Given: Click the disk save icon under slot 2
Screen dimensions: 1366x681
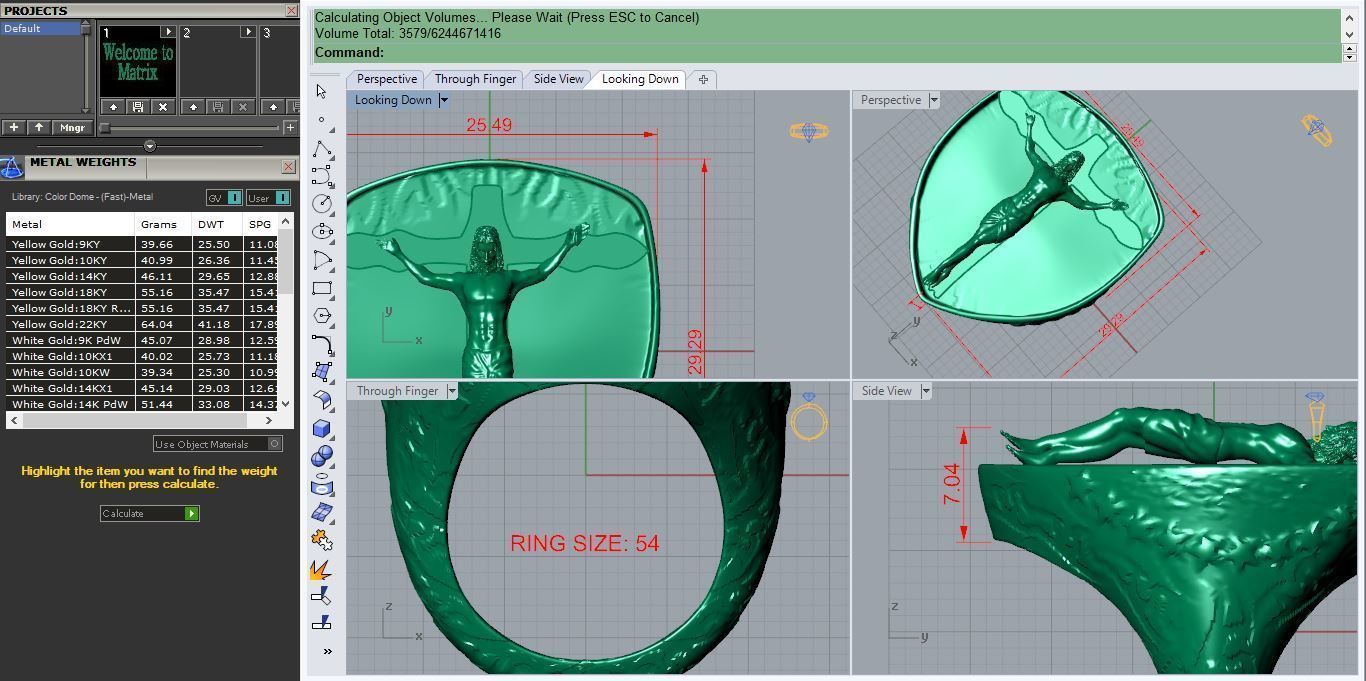Looking at the screenshot, I should tap(218, 106).
